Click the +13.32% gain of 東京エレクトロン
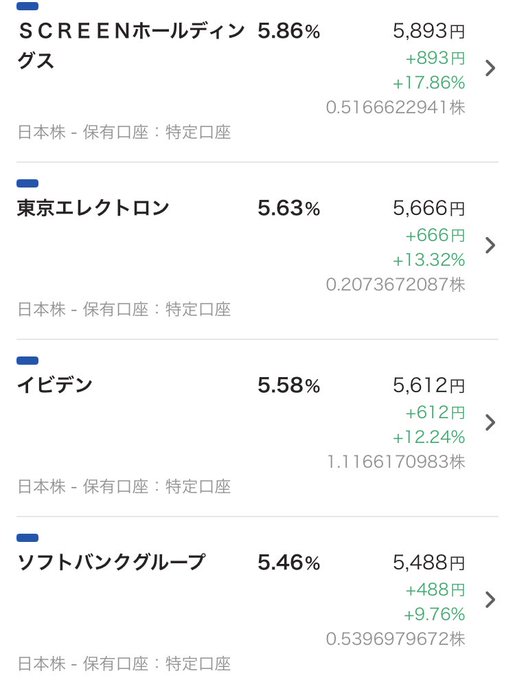The width and height of the screenshot is (515, 680). (429, 260)
